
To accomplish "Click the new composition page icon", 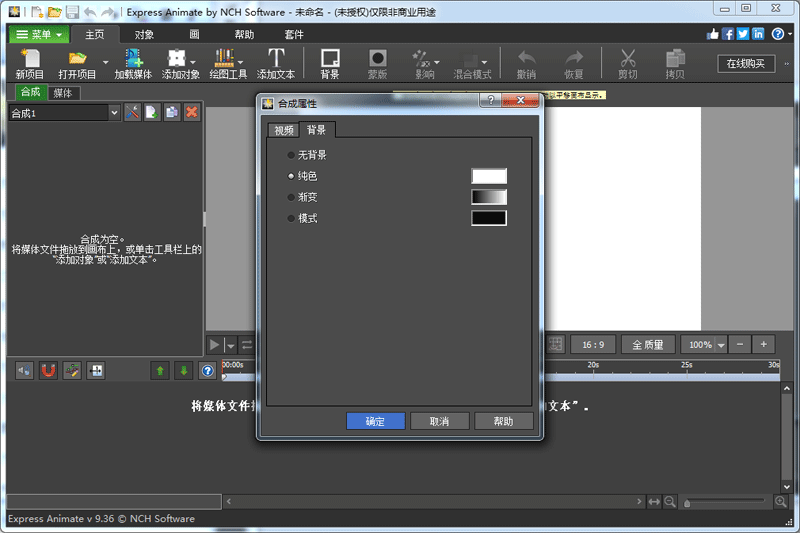I will pos(152,112).
